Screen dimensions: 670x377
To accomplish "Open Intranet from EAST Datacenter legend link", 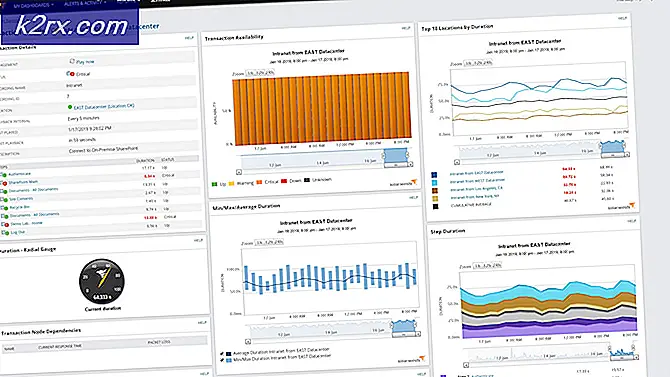I will click(x=476, y=173).
